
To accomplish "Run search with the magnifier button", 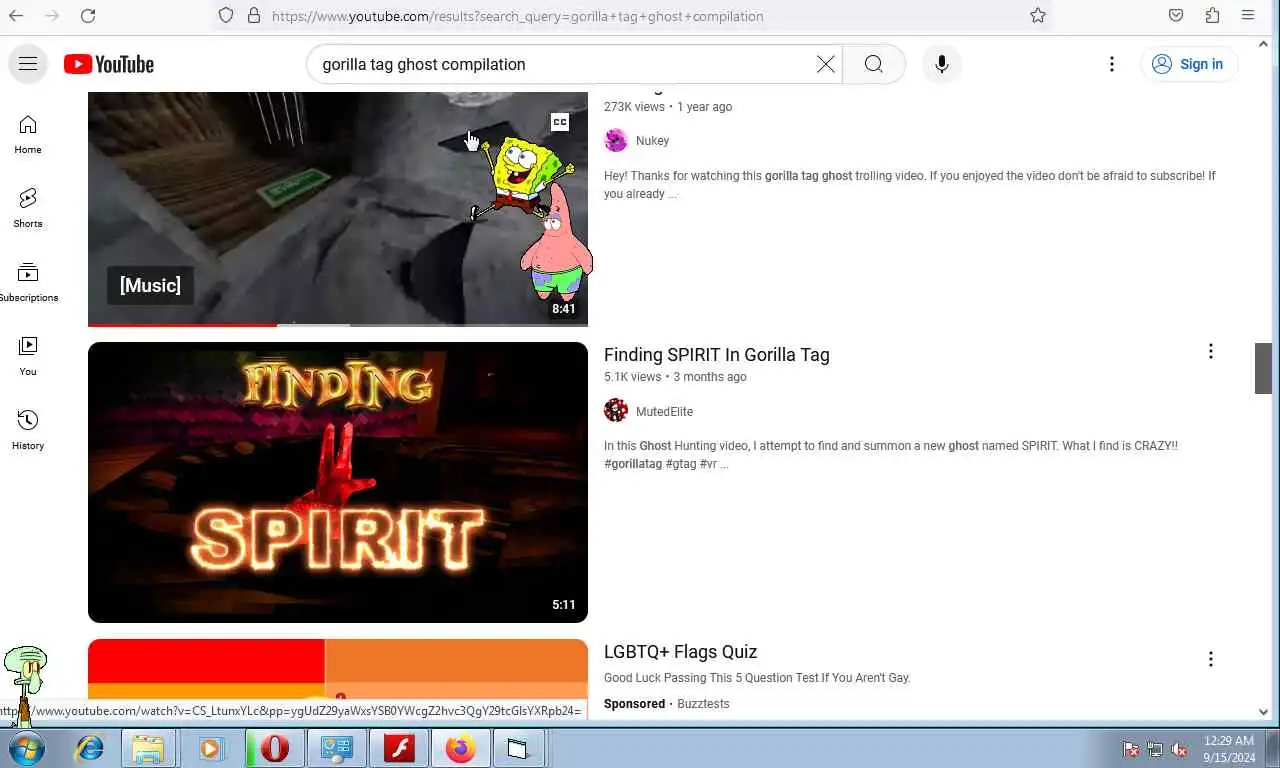I will 874,64.
